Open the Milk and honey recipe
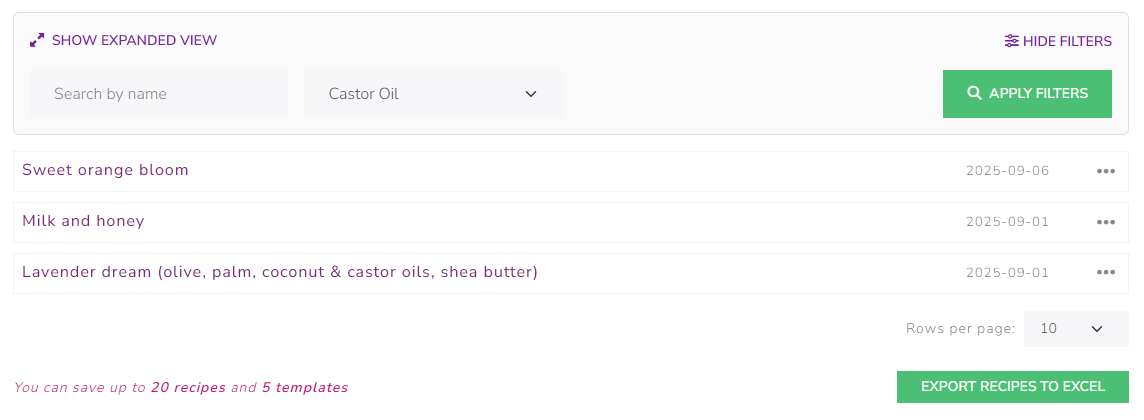 [x=83, y=221]
